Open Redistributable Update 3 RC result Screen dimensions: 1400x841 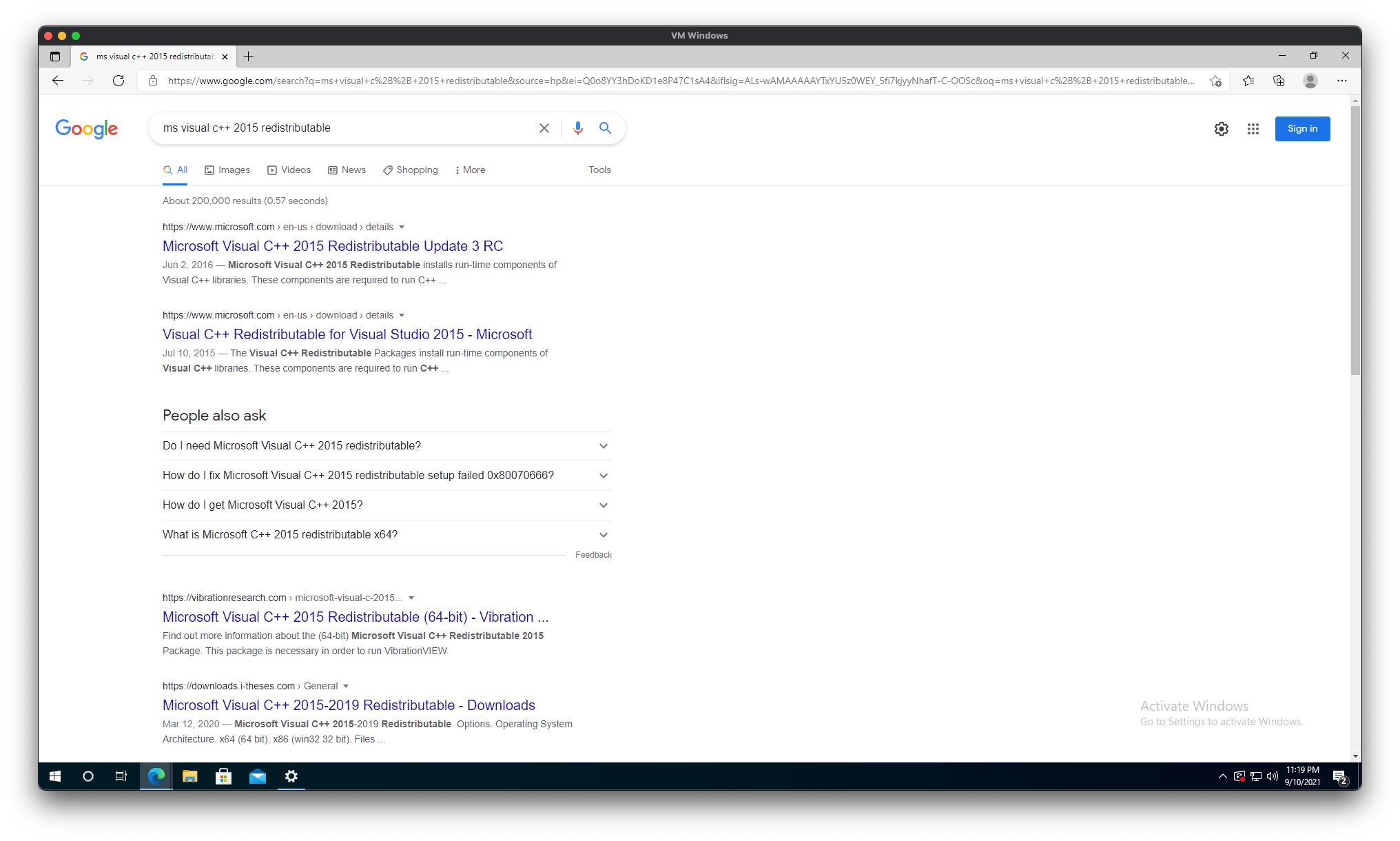[x=333, y=246]
